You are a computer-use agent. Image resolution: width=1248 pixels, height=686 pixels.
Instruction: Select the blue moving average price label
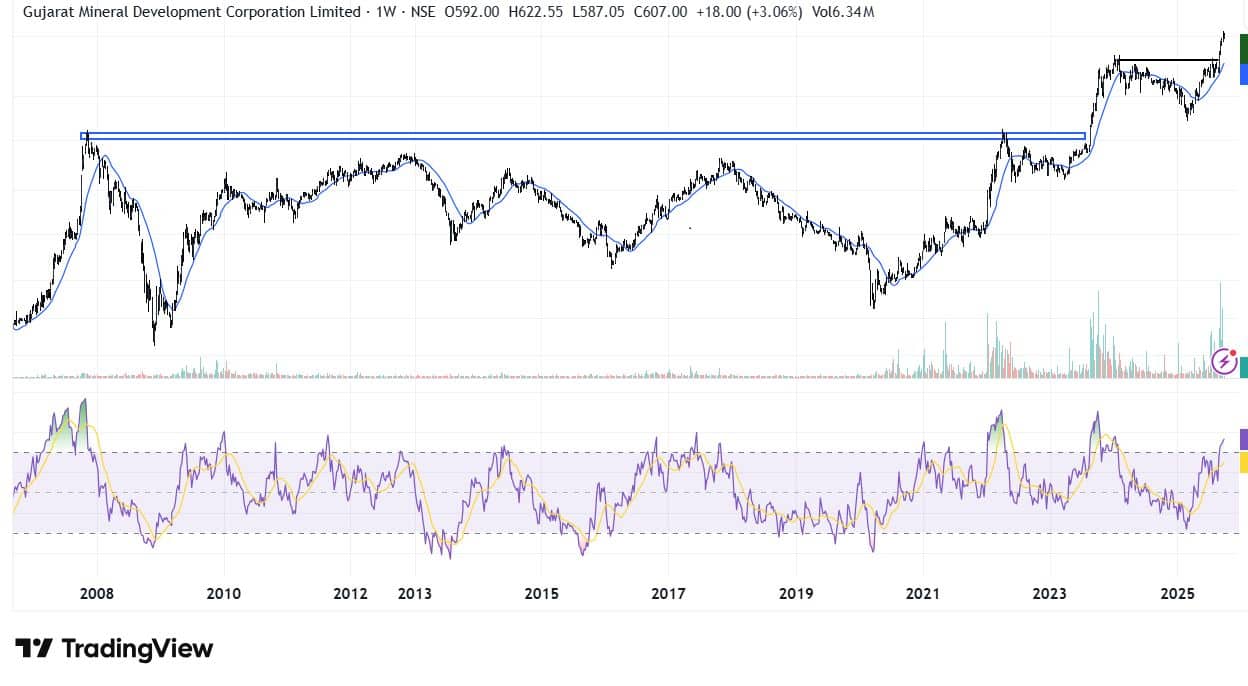1243,74
